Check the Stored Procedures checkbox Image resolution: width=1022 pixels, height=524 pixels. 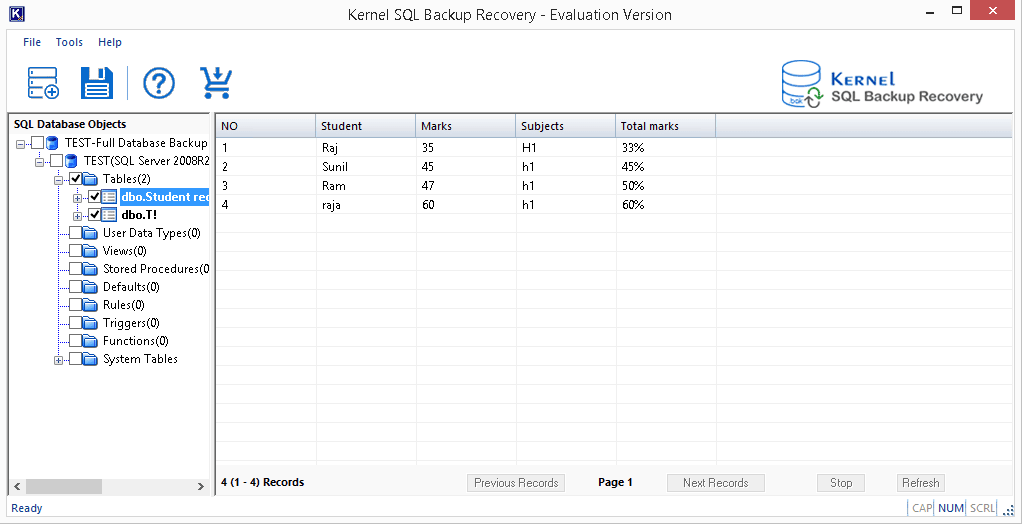point(76,269)
